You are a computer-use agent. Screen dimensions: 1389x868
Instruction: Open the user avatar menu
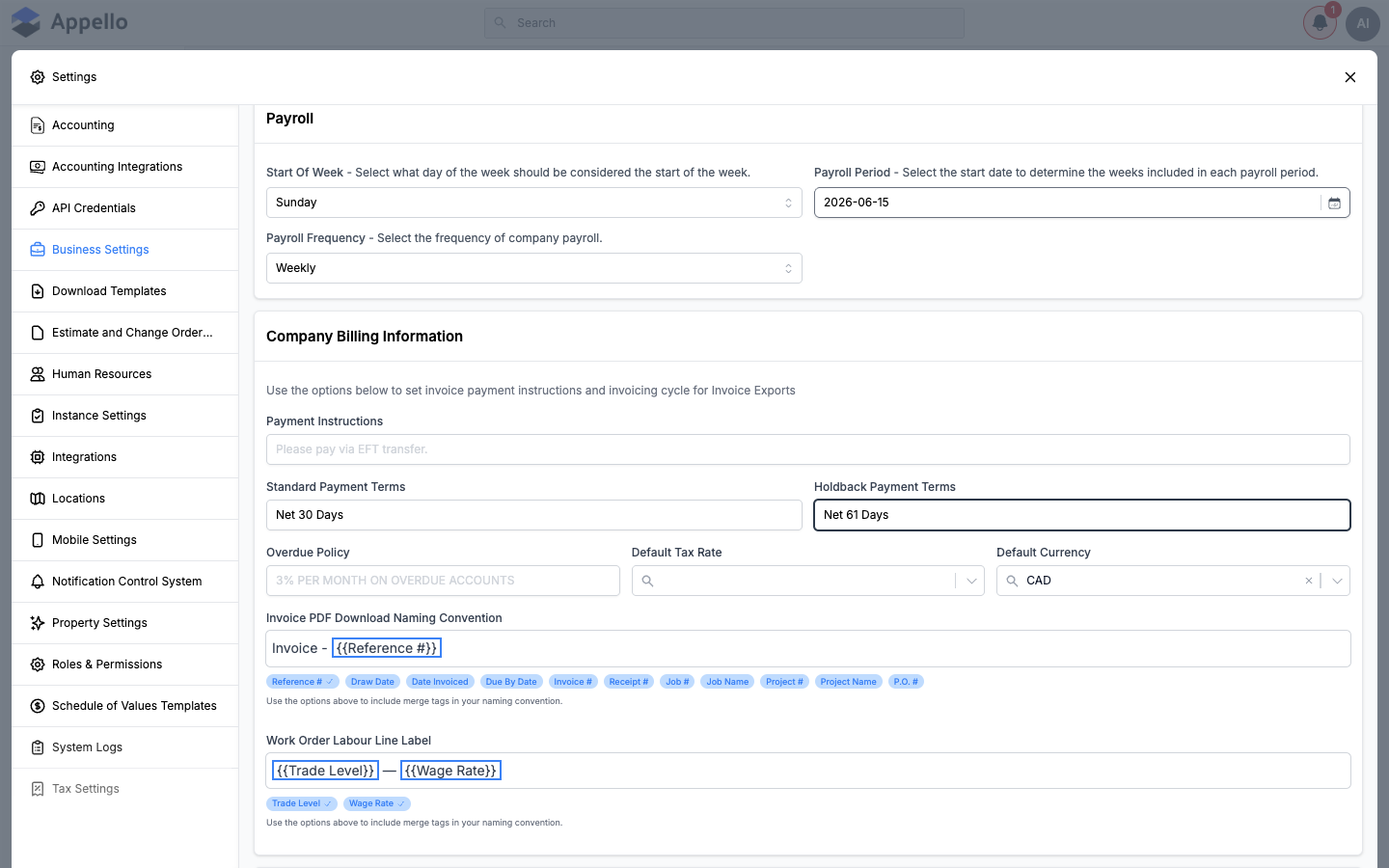coord(1363,23)
